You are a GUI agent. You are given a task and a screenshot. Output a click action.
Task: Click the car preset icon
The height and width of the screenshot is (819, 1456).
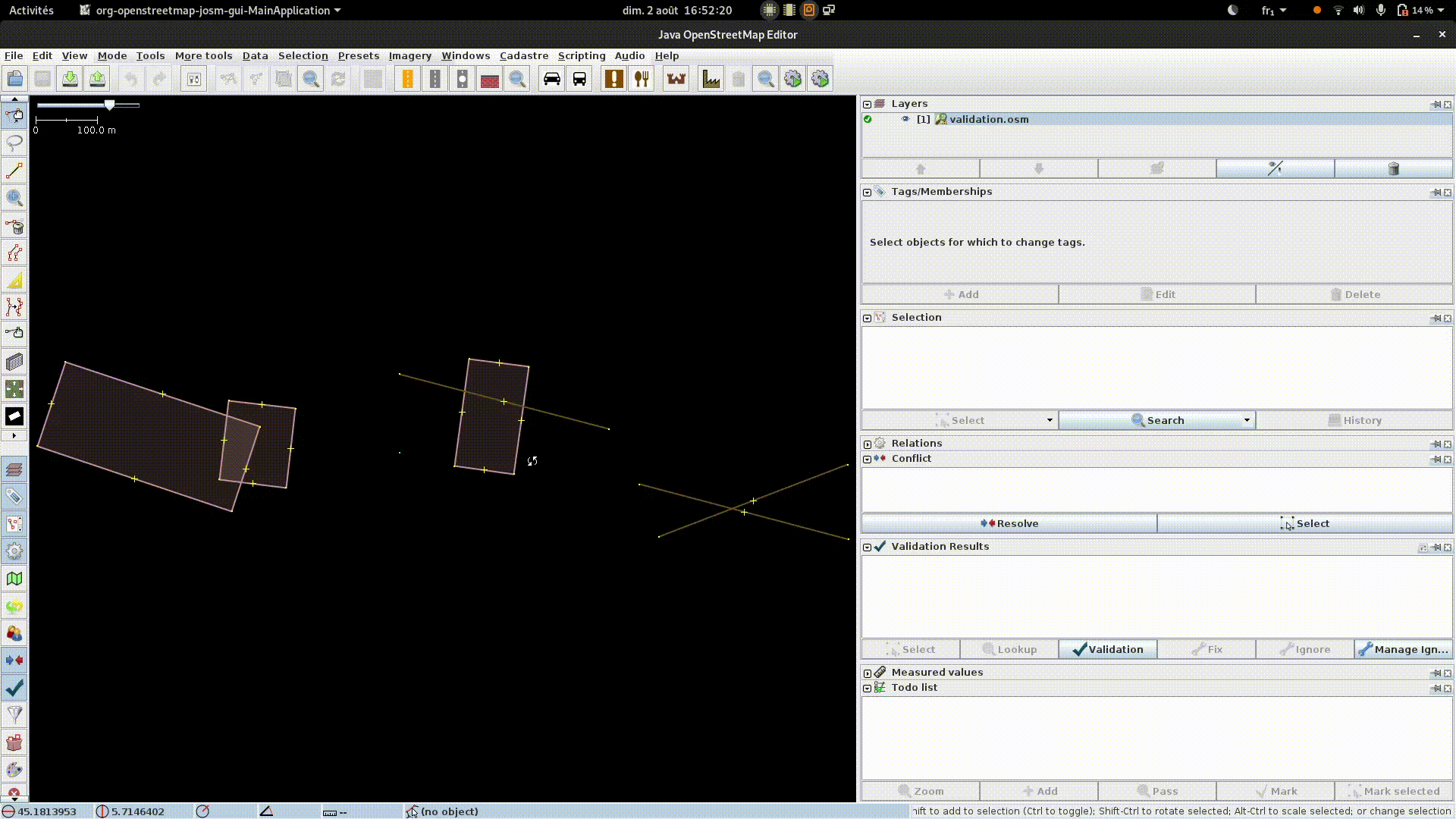[552, 79]
